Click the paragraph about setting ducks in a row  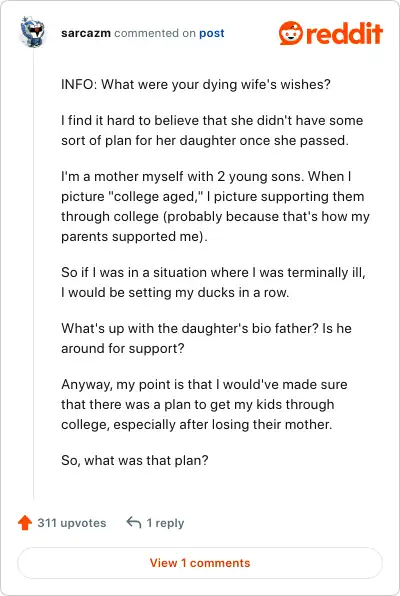pyautogui.click(x=213, y=282)
